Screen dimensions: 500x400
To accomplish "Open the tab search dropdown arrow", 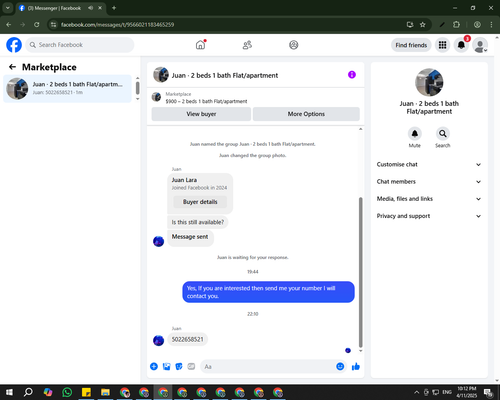I will [x=7, y=8].
